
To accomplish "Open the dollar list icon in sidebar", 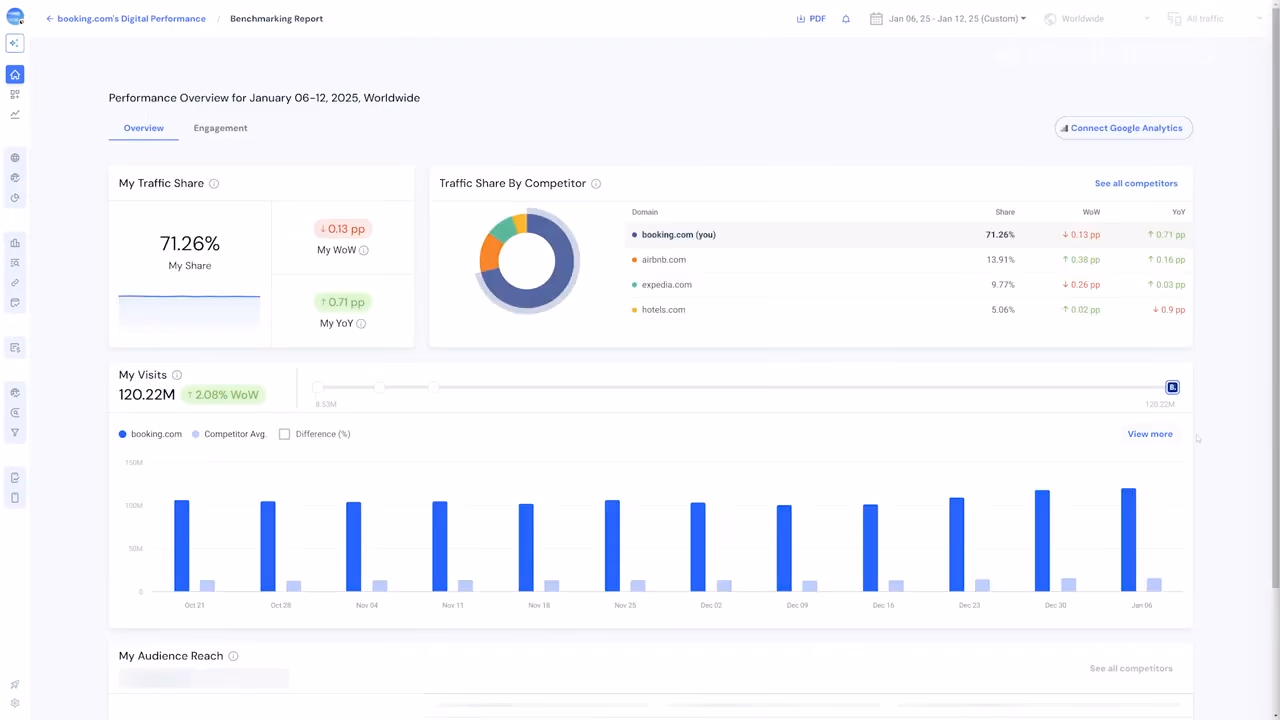I will tap(15, 348).
